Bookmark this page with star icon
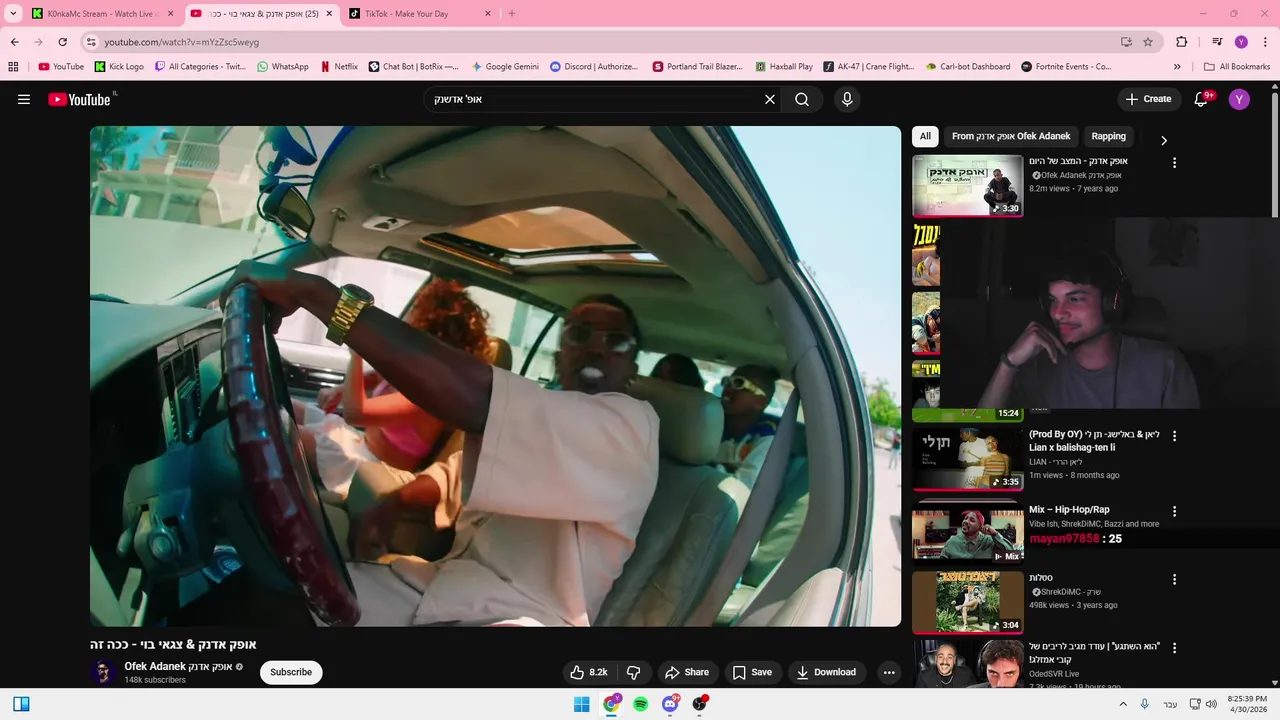1280x720 pixels. coord(1148,42)
